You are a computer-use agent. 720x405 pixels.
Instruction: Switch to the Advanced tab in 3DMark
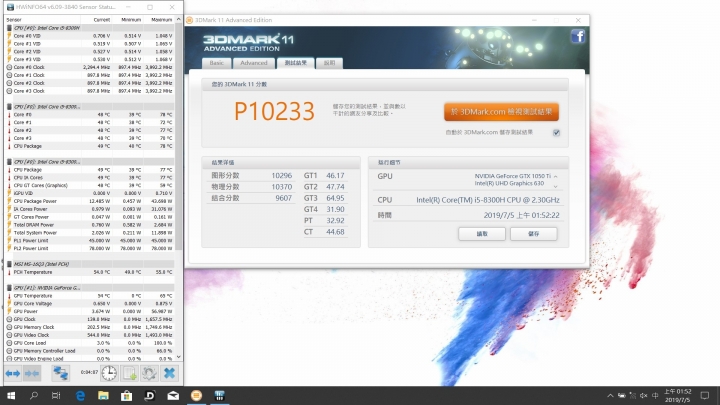tap(254, 63)
